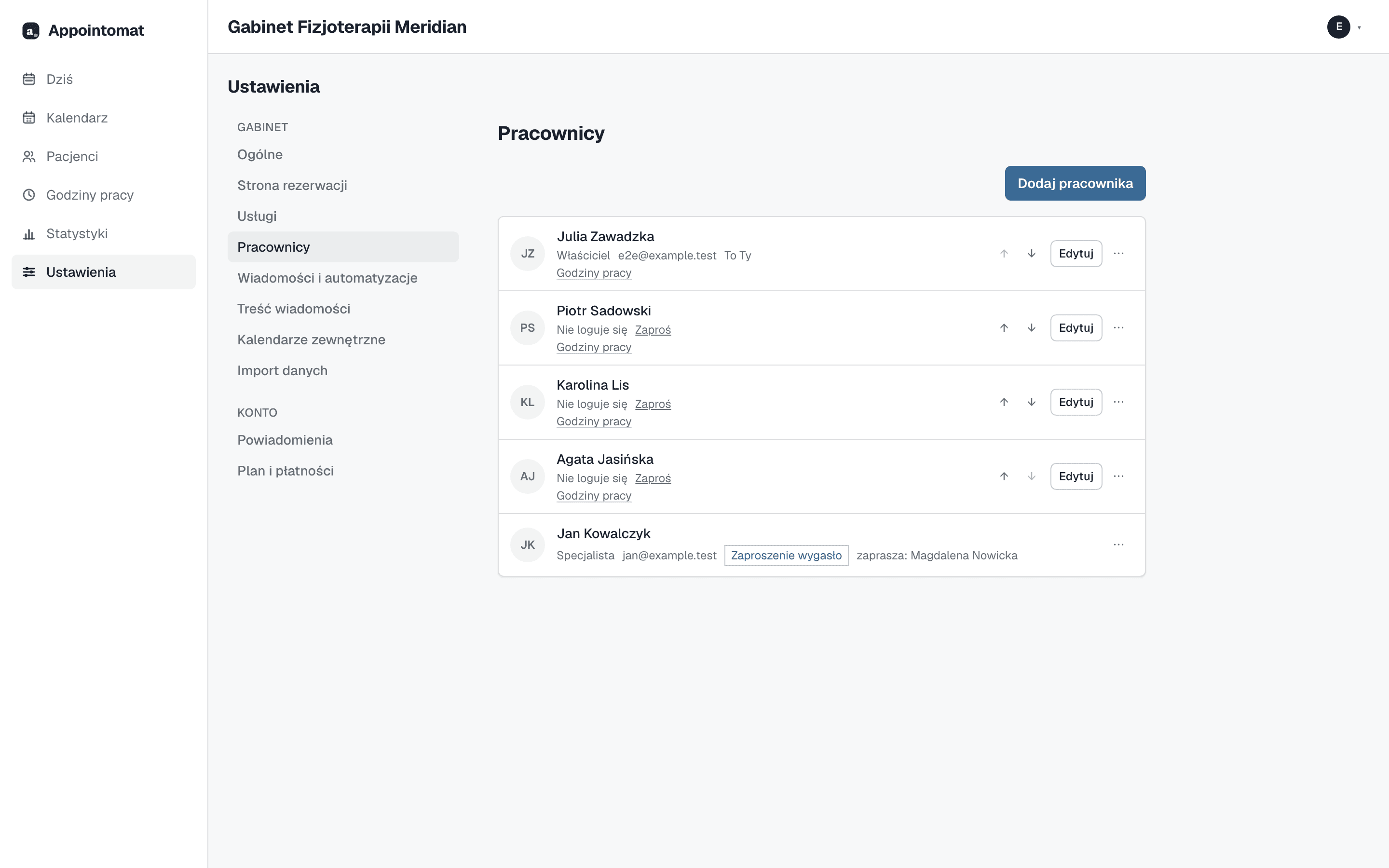Open Kalendarz from the sidebar

(x=103, y=118)
